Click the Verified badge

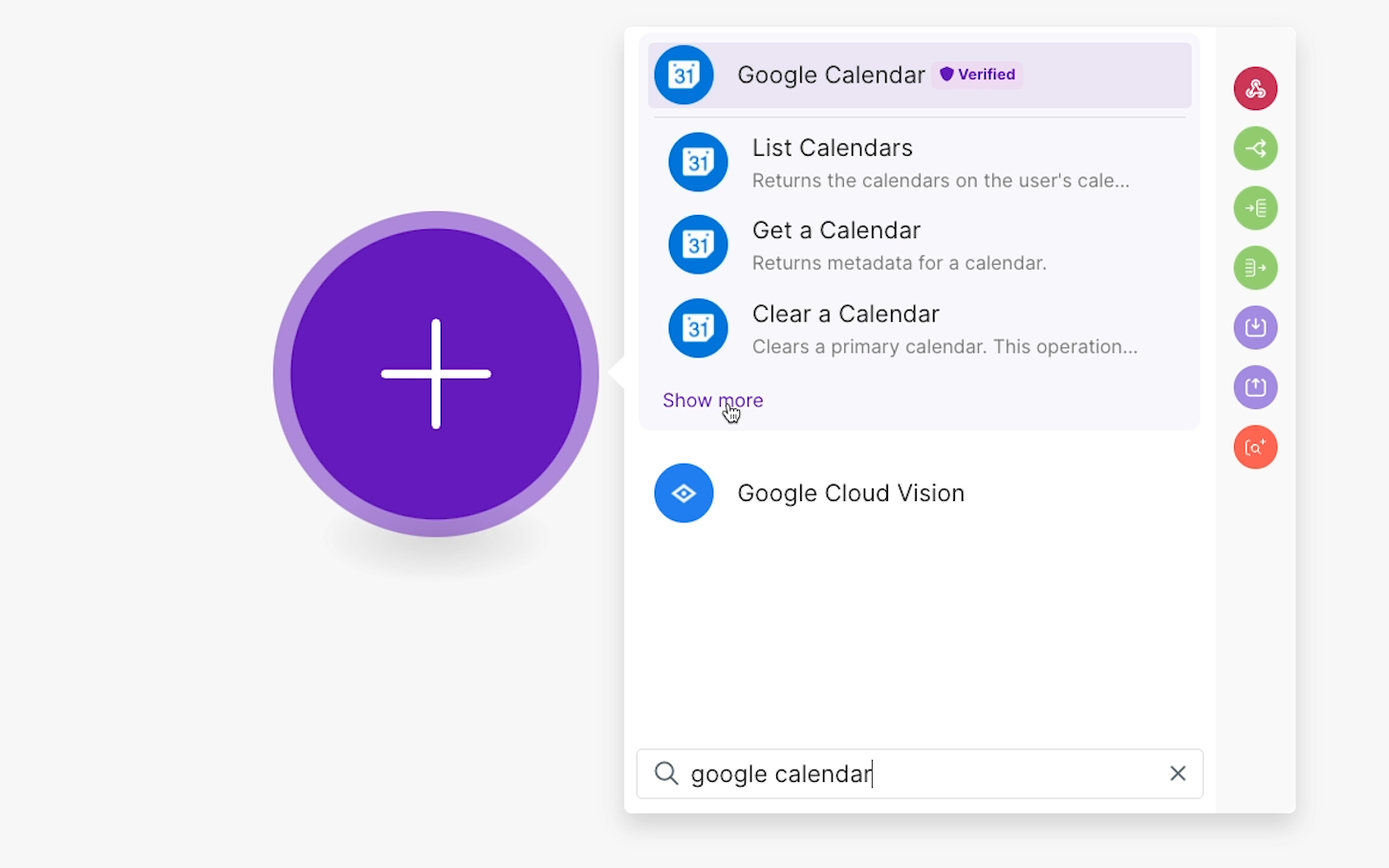(x=977, y=75)
